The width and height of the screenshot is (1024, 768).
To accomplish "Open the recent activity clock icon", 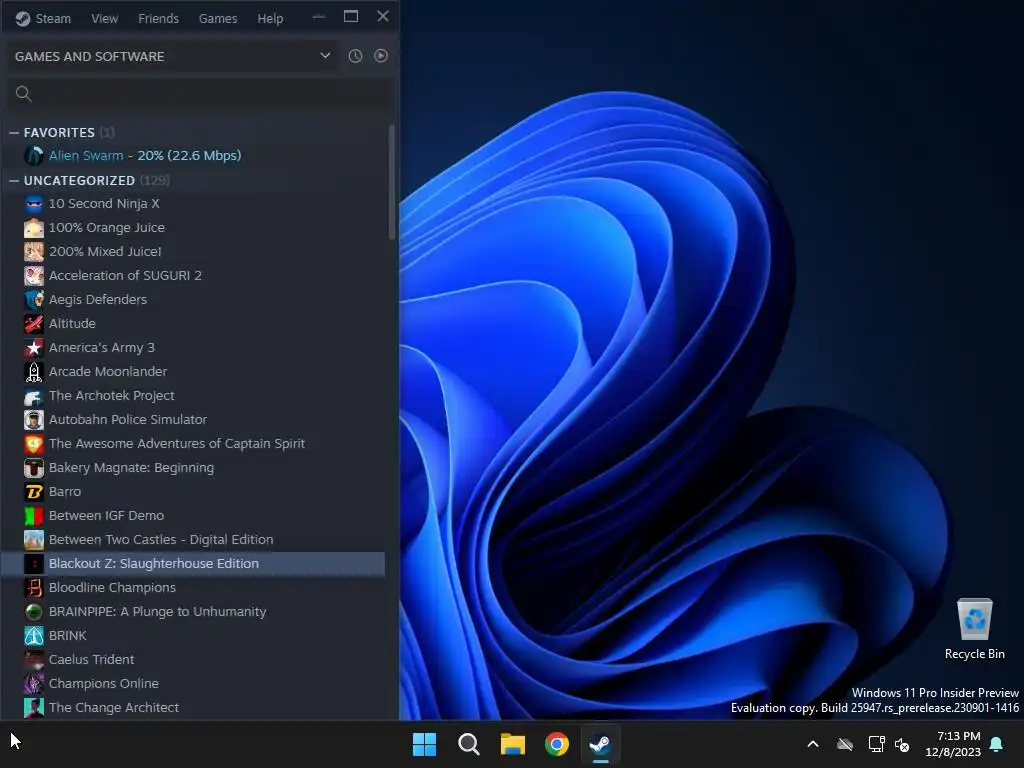I will click(x=355, y=56).
